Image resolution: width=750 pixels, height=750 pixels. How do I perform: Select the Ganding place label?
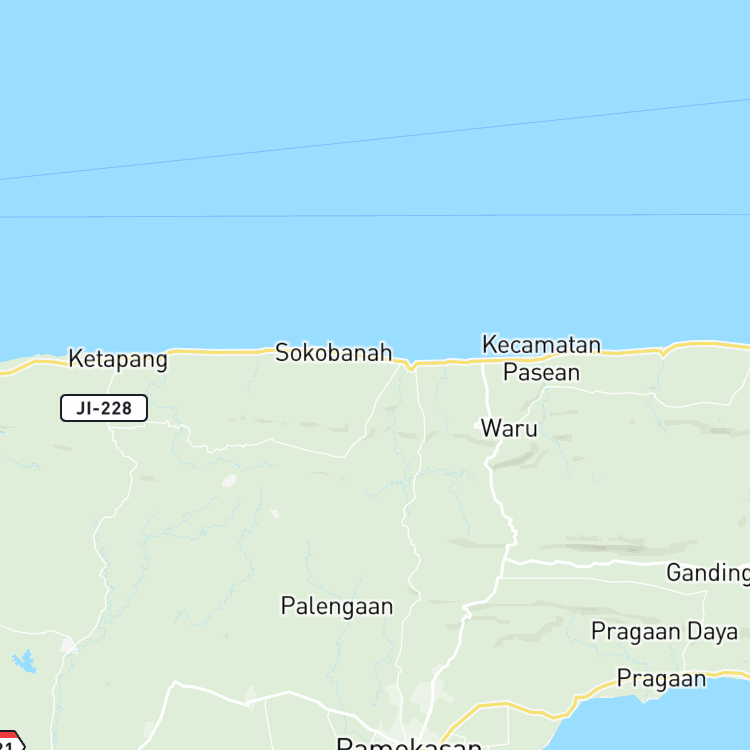click(708, 573)
